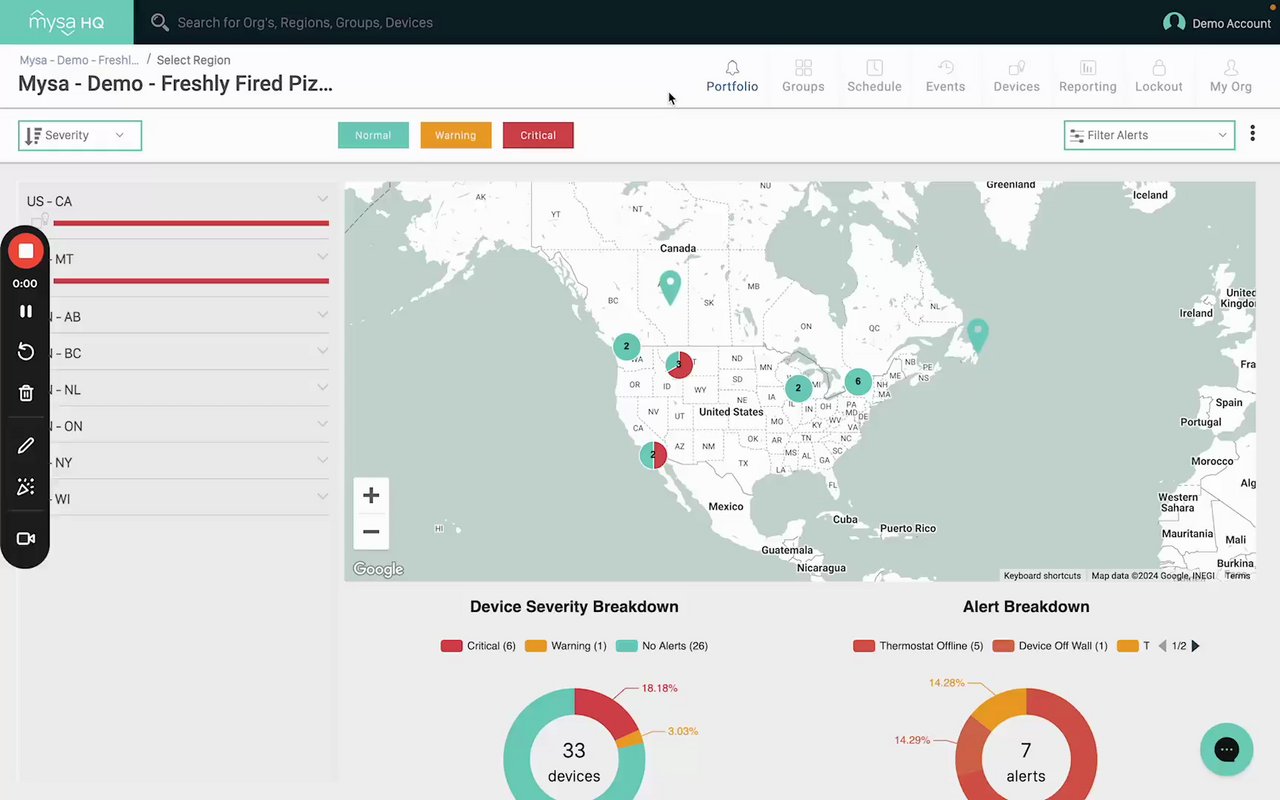Zoom out on the map

tap(371, 531)
